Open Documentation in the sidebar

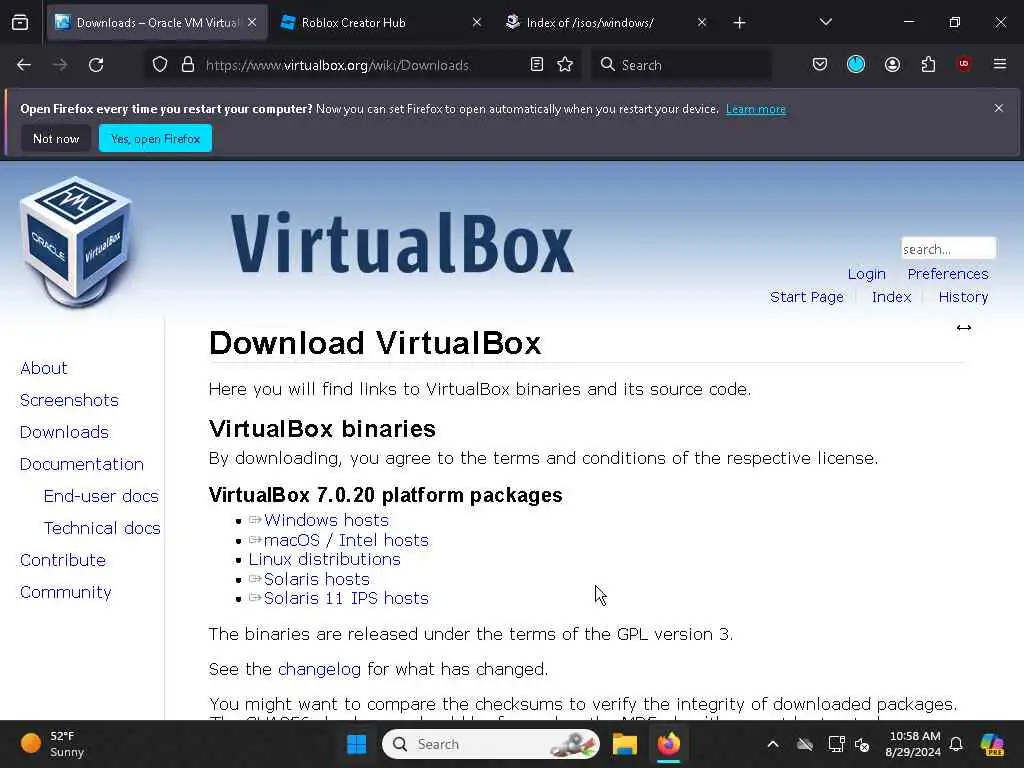coord(82,464)
